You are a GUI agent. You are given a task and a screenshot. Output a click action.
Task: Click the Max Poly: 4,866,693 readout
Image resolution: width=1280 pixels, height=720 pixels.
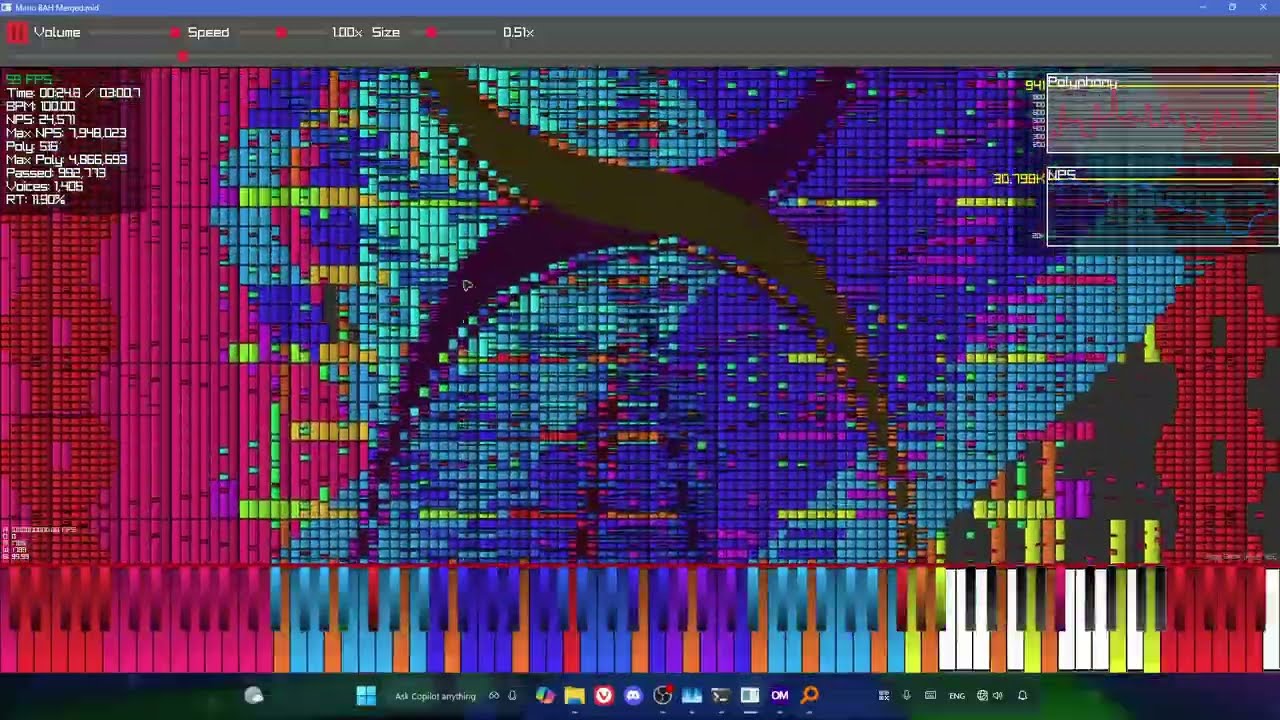point(66,160)
